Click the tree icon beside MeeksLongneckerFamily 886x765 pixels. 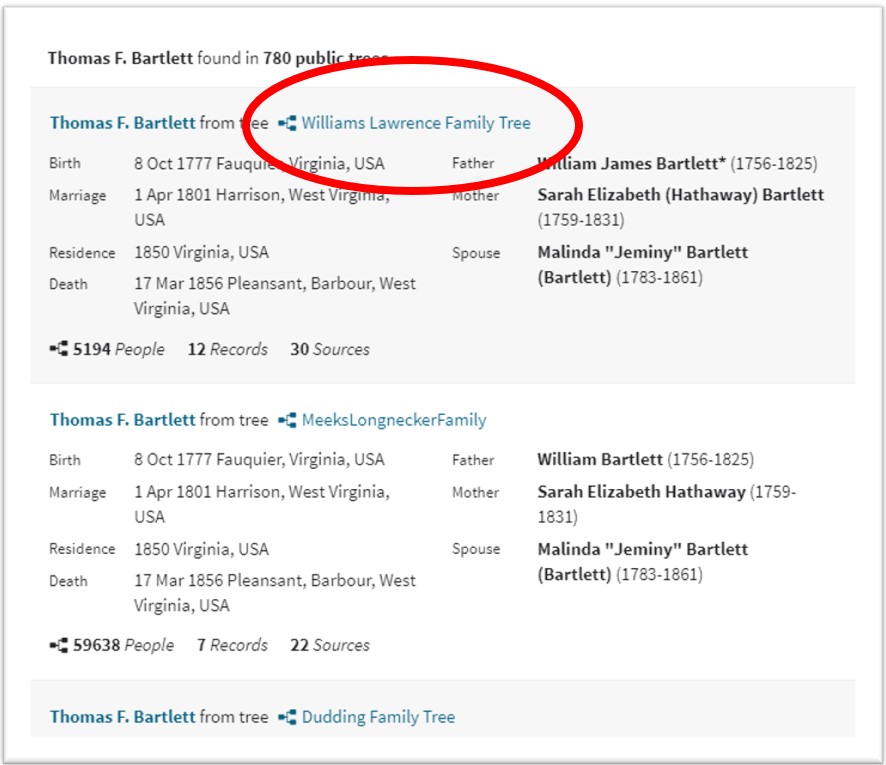tap(287, 420)
